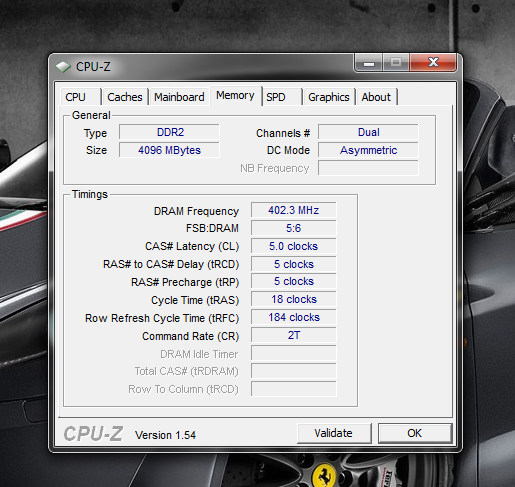Click the 184 clocks tRFC value
Image resolution: width=515 pixels, height=487 pixels.
(294, 317)
